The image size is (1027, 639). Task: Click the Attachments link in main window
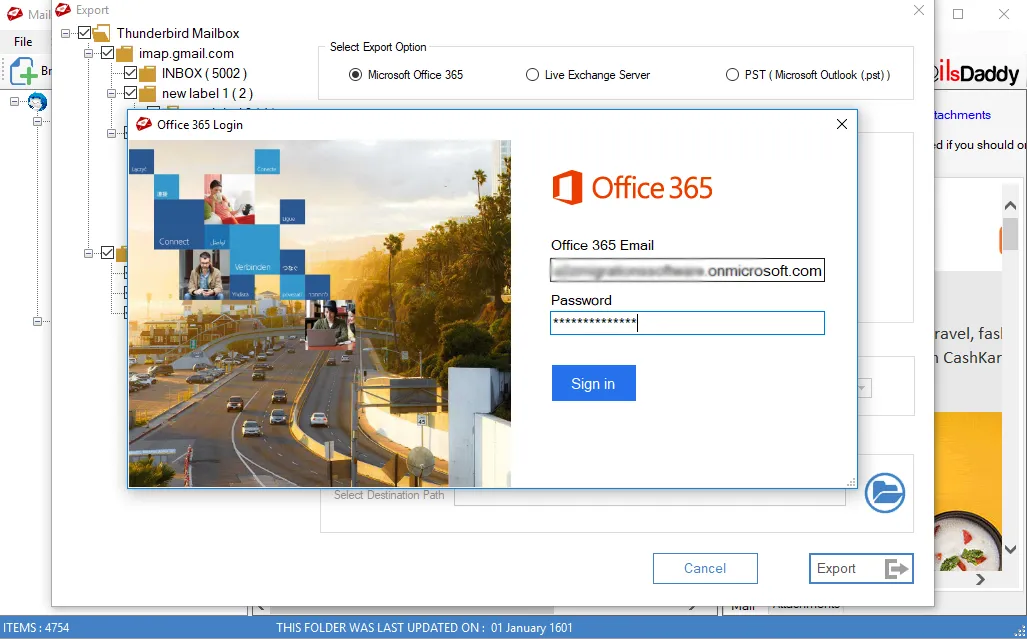(x=961, y=115)
